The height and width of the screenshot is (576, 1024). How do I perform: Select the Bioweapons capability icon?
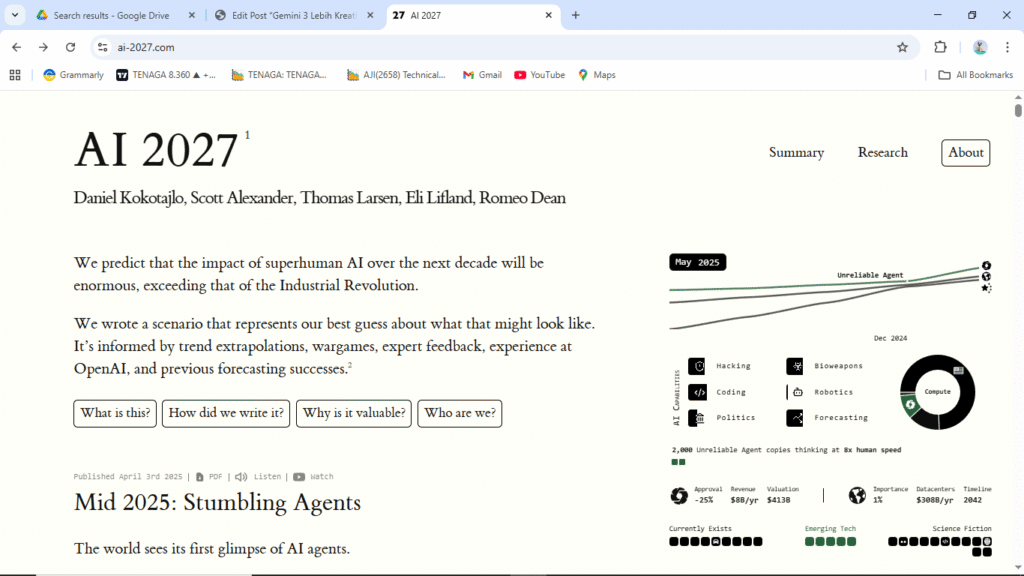pyautogui.click(x=795, y=366)
